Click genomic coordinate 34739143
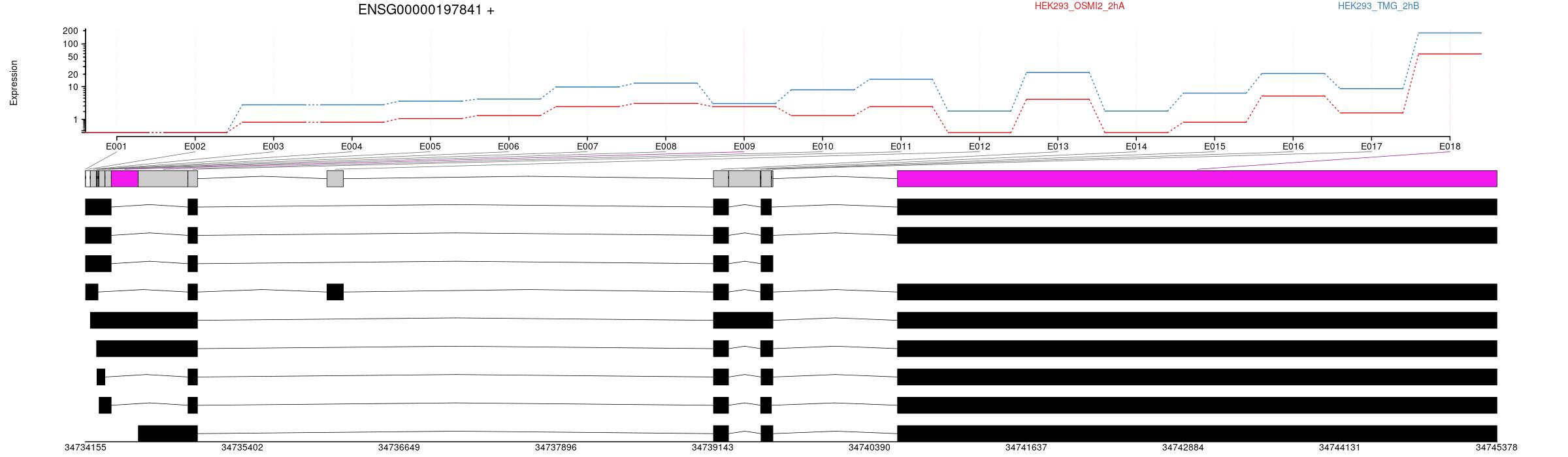 point(712,448)
